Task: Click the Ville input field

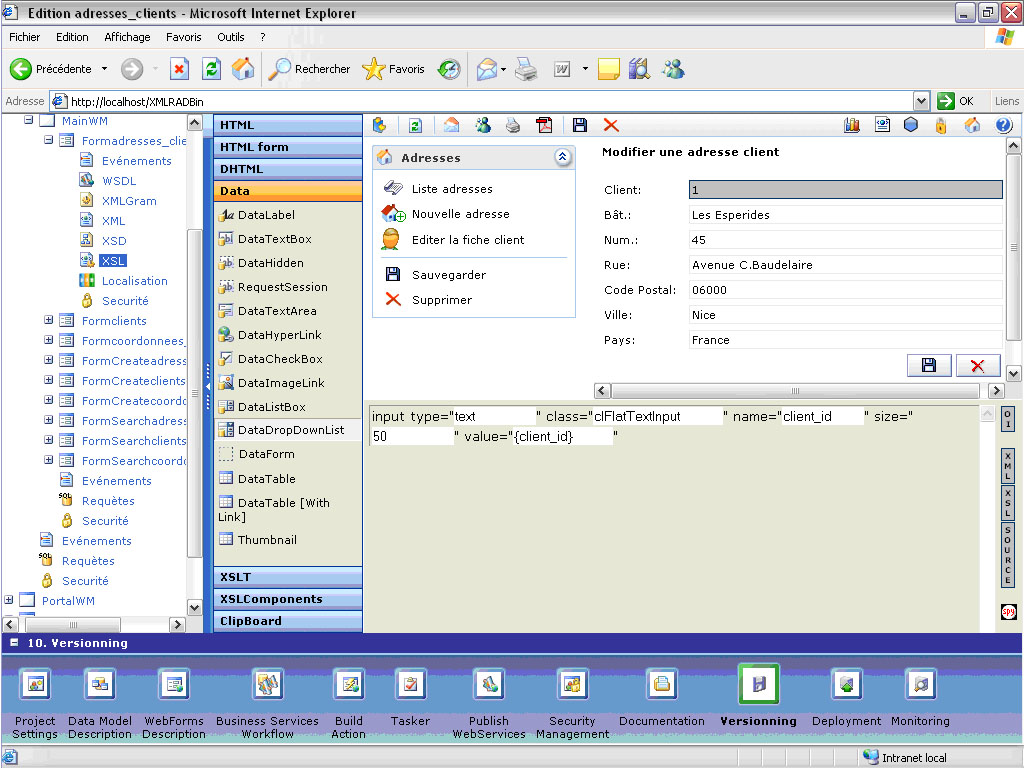Action: 845,315
